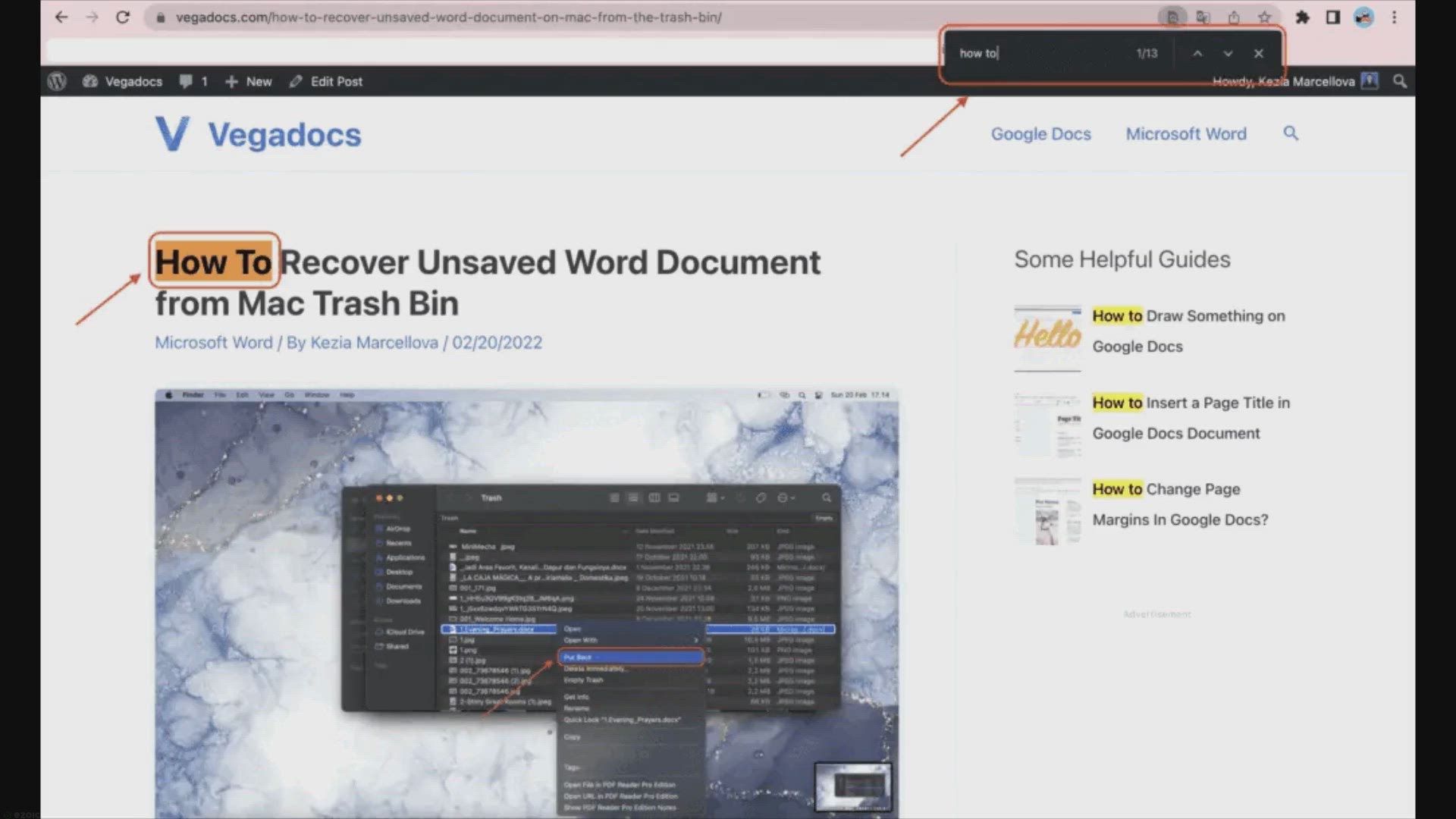Go back with the browser back arrow

point(61,17)
